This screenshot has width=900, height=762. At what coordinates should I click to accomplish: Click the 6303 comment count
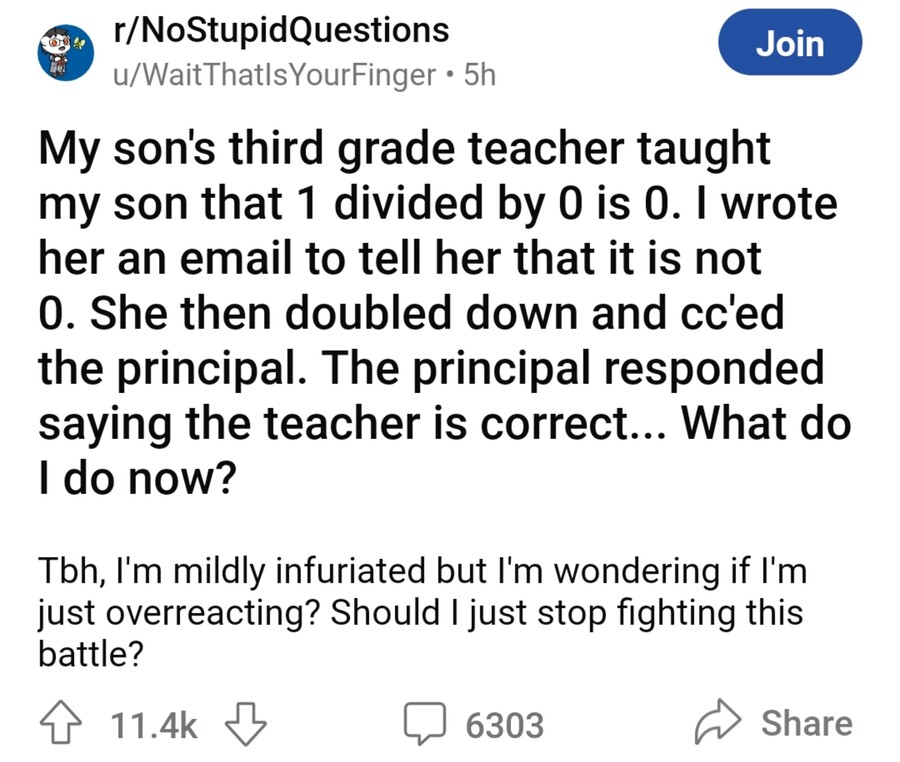tap(504, 724)
